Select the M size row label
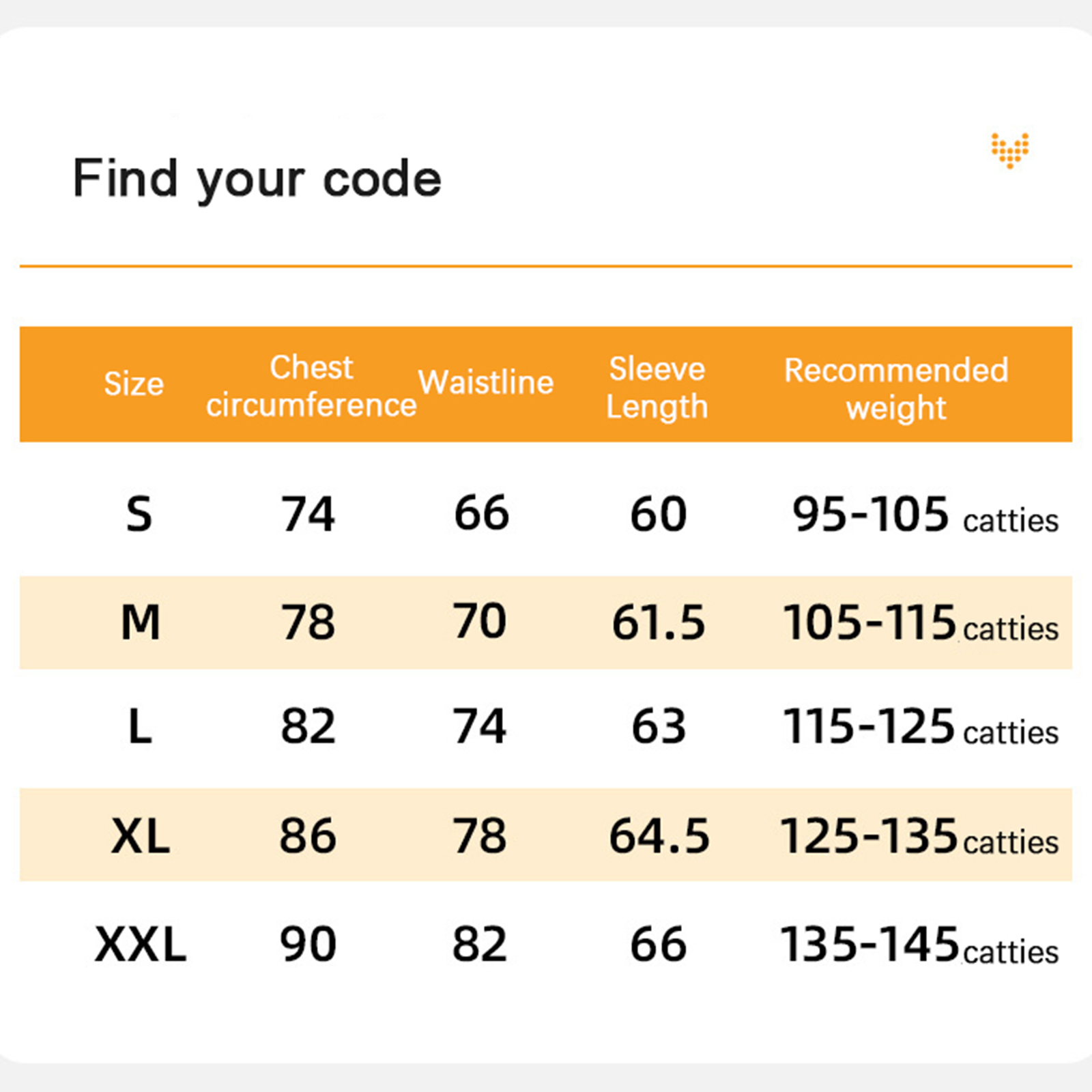Viewport: 1092px width, 1092px height. [x=141, y=622]
